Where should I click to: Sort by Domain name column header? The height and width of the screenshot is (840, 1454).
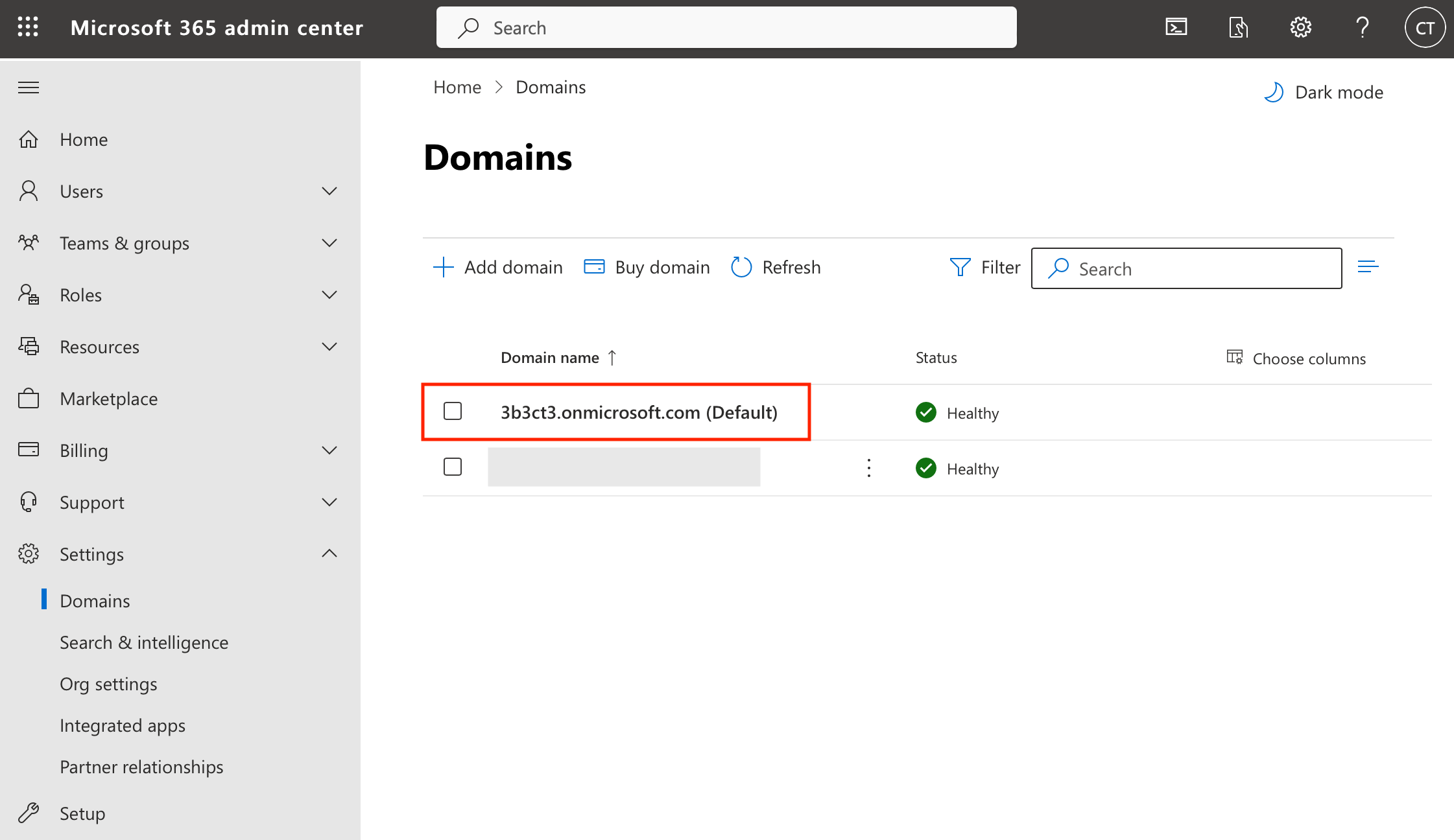(558, 358)
